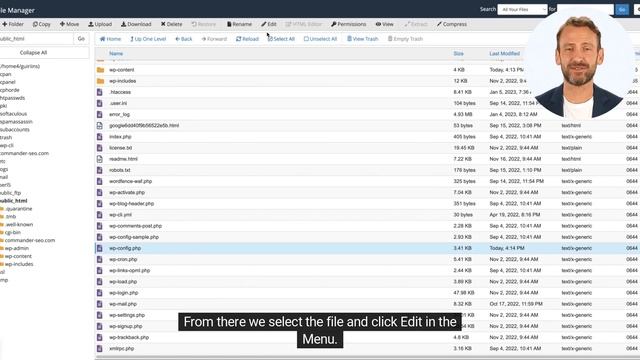Select the wp-includes folder icon in file list
This screenshot has width=640, height=360.
click(x=100, y=81)
